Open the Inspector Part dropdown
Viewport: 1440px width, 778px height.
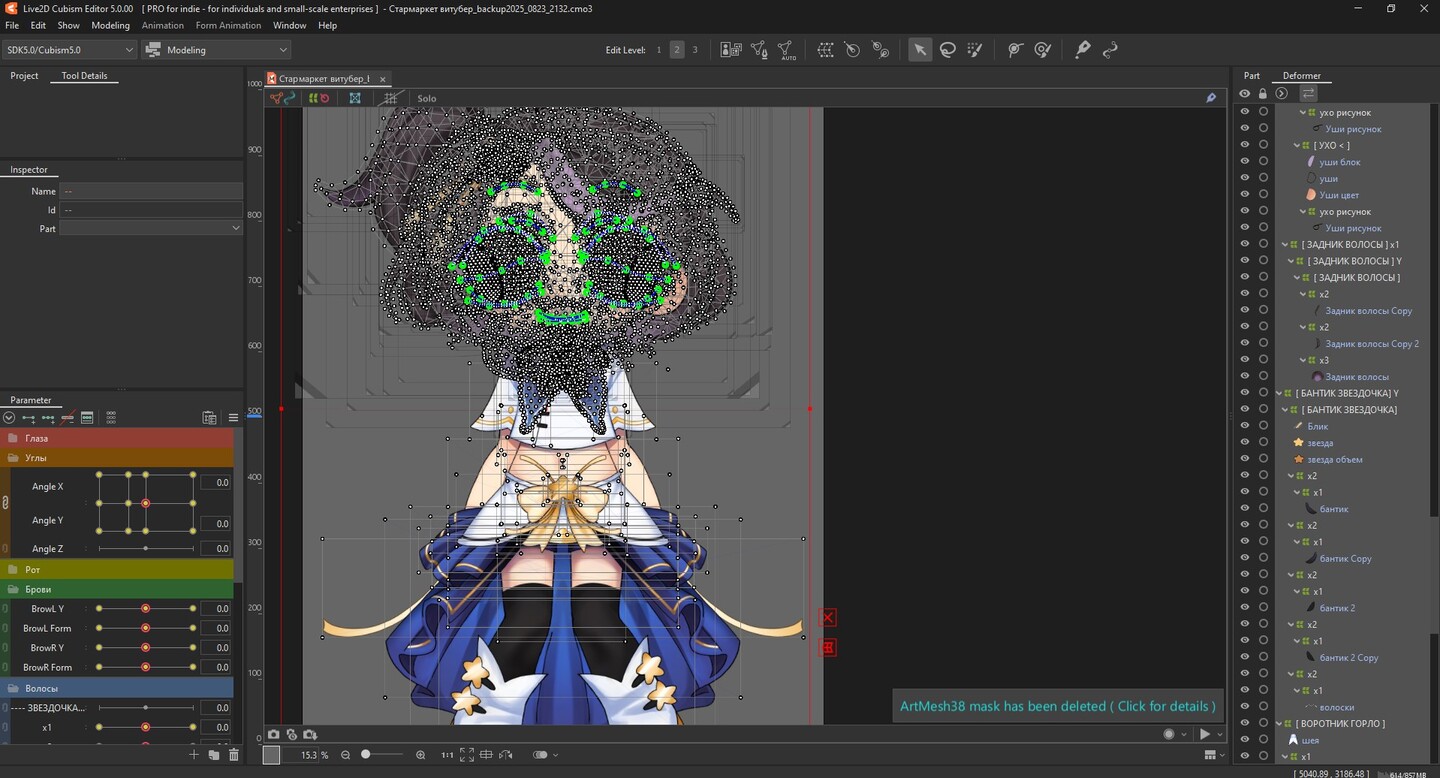tap(151, 228)
